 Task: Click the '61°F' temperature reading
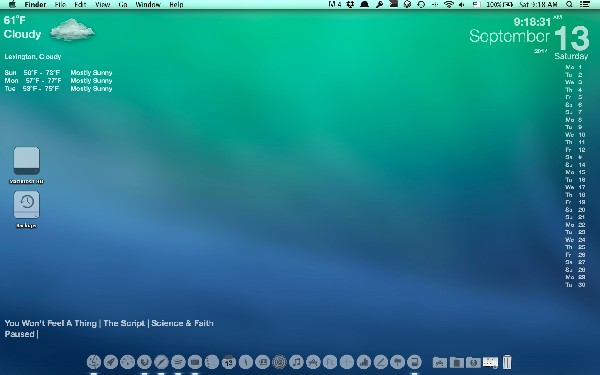pyautogui.click(x=15, y=20)
